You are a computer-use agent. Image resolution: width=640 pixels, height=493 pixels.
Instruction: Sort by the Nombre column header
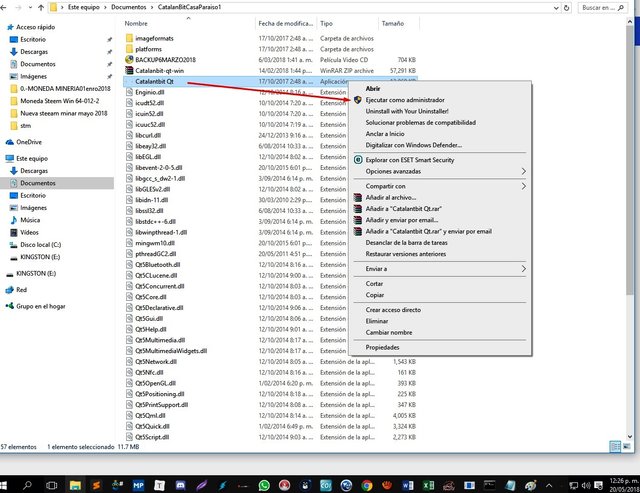pos(136,24)
